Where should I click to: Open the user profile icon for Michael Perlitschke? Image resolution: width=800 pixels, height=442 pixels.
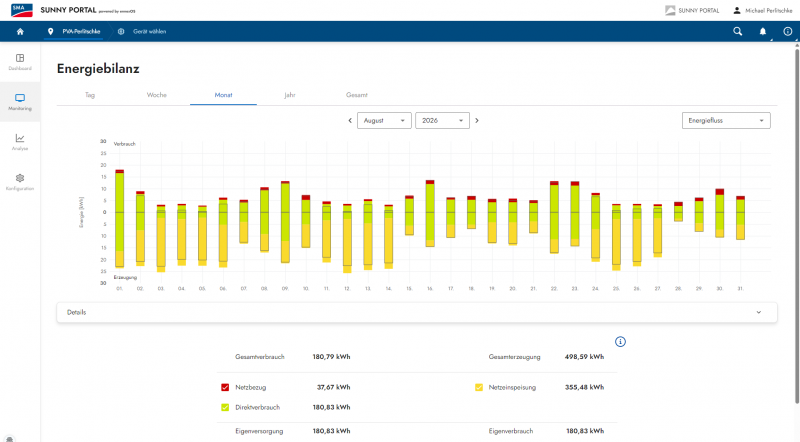click(737, 10)
